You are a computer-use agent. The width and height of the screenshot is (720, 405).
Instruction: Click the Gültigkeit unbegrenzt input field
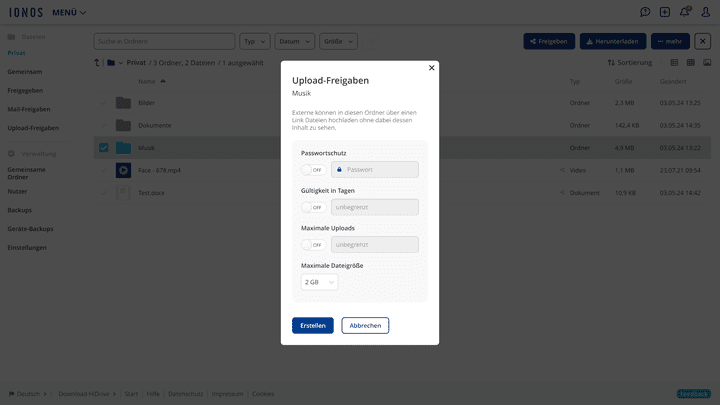[375, 208]
